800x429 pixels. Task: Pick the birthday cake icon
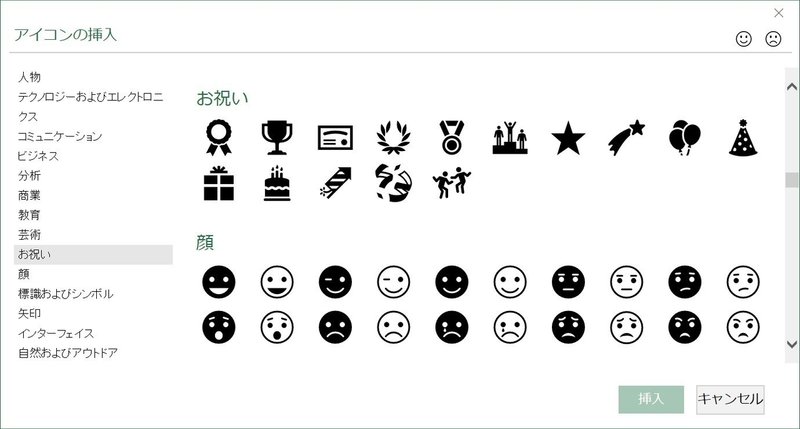(x=277, y=183)
